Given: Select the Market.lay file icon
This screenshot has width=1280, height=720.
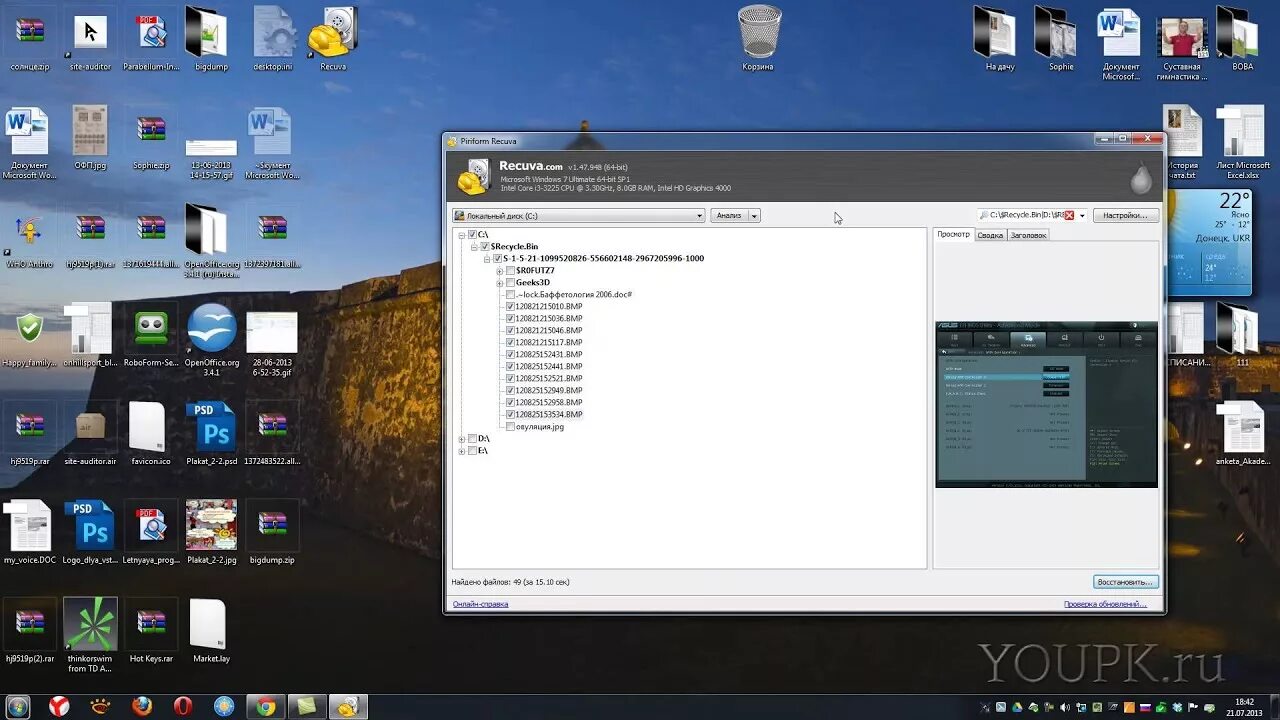Looking at the screenshot, I should click(211, 630).
